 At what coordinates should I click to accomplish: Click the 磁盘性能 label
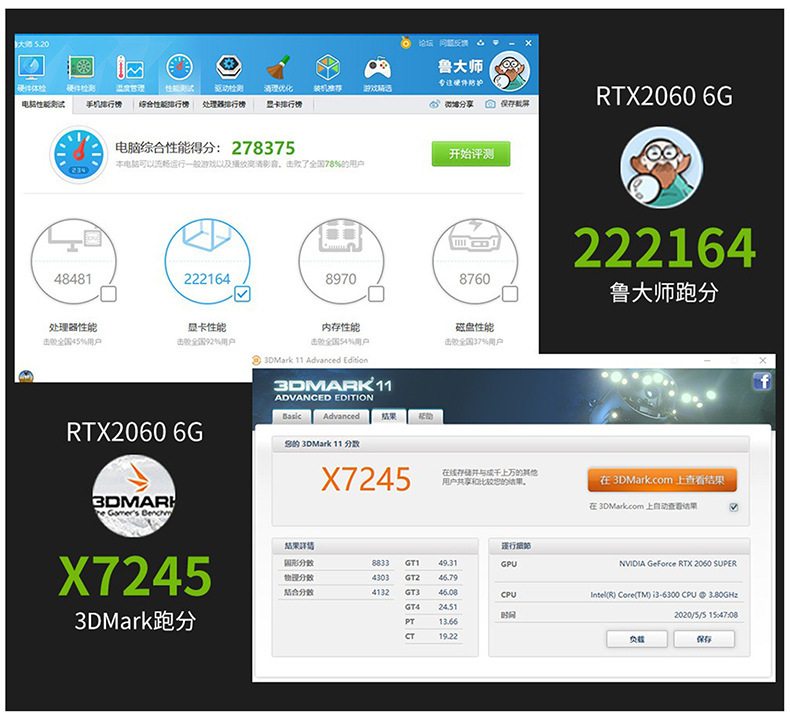(475, 327)
